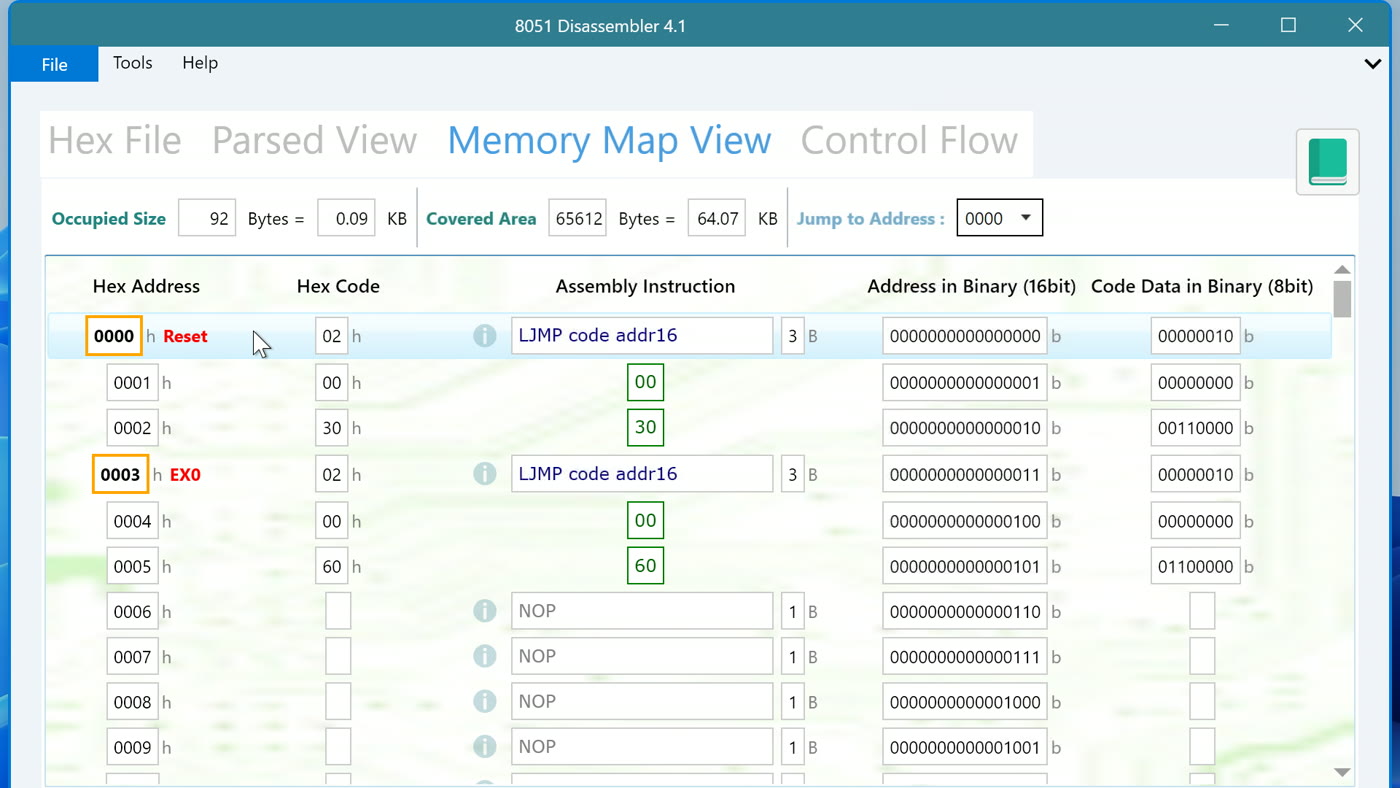Click the Occupied Size KB field 0.09

click(x=346, y=218)
